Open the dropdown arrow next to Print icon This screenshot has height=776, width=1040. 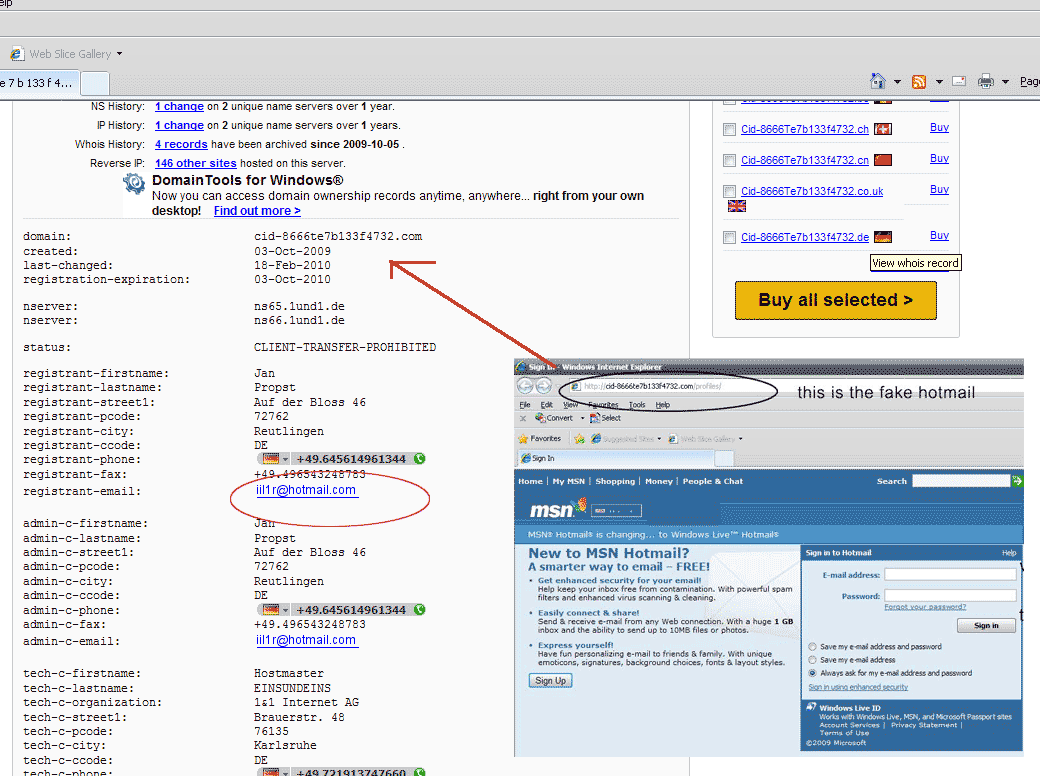1006,82
